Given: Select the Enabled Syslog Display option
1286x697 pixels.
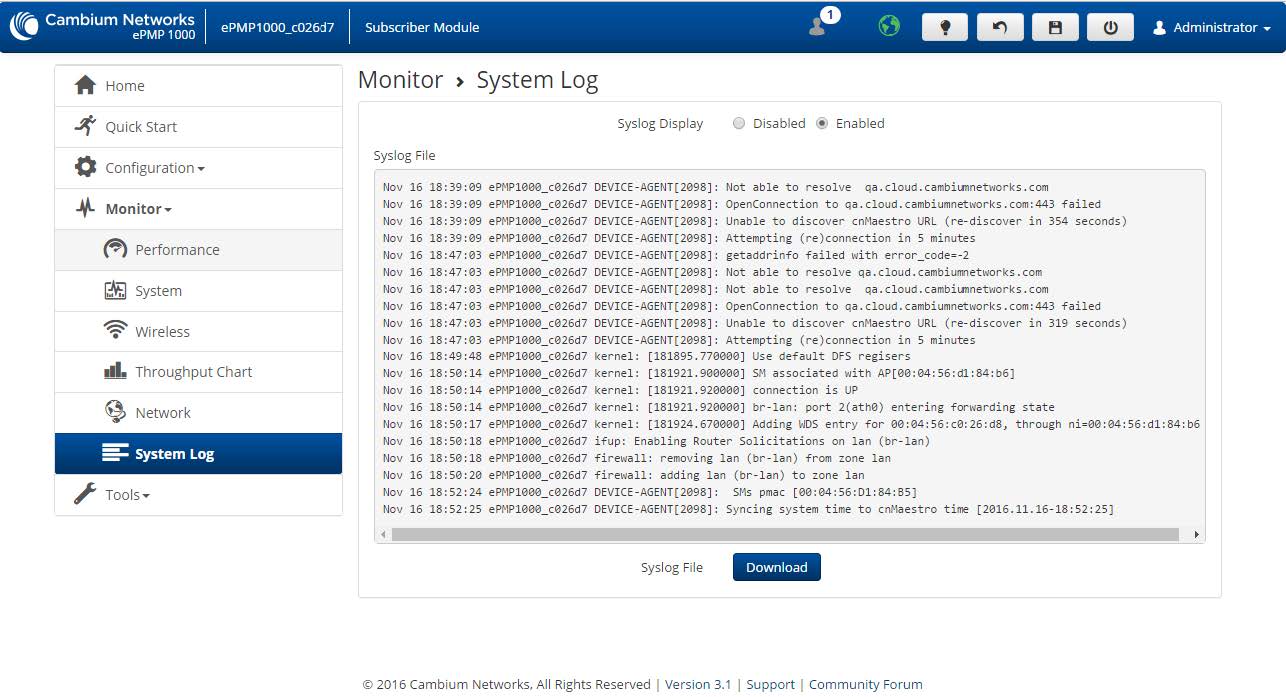Looking at the screenshot, I should [x=822, y=124].
